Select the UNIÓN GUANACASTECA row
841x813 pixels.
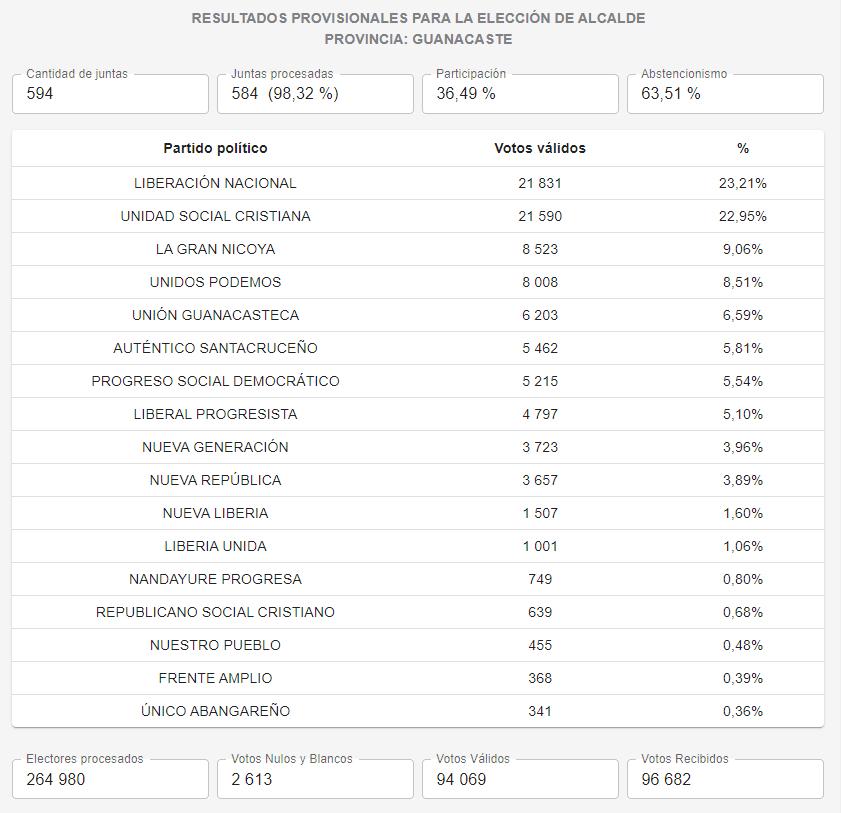coord(418,315)
